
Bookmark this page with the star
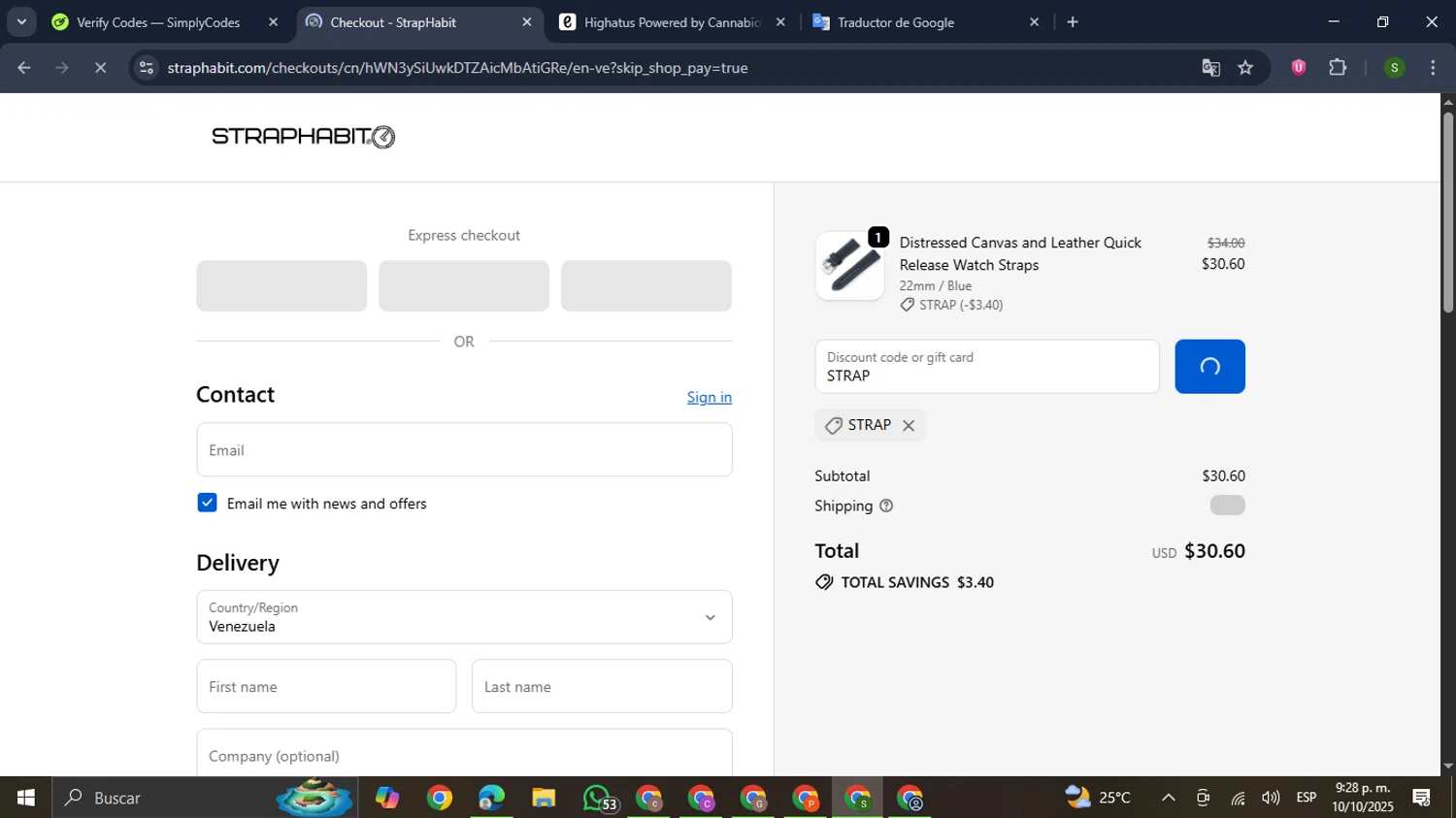point(1246,68)
